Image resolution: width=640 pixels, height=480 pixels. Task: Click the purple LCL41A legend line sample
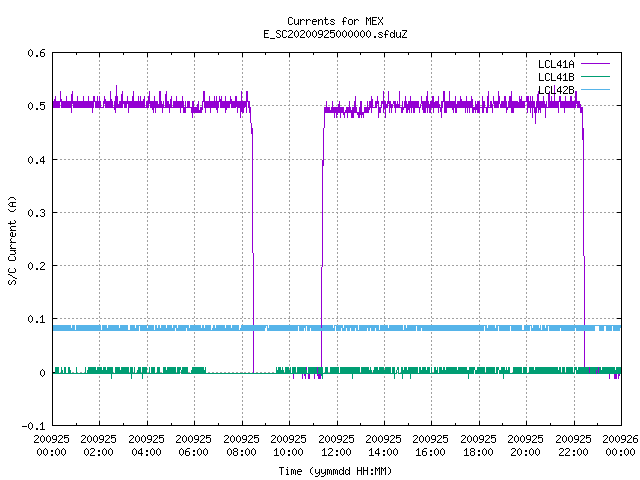click(x=595, y=64)
